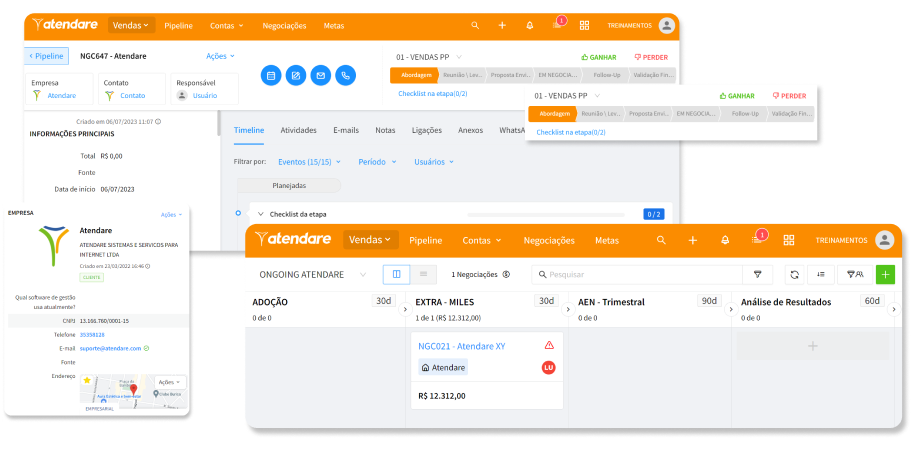Open the Vendas dropdown in pipeline window
921x449 pixels.
pos(371,240)
